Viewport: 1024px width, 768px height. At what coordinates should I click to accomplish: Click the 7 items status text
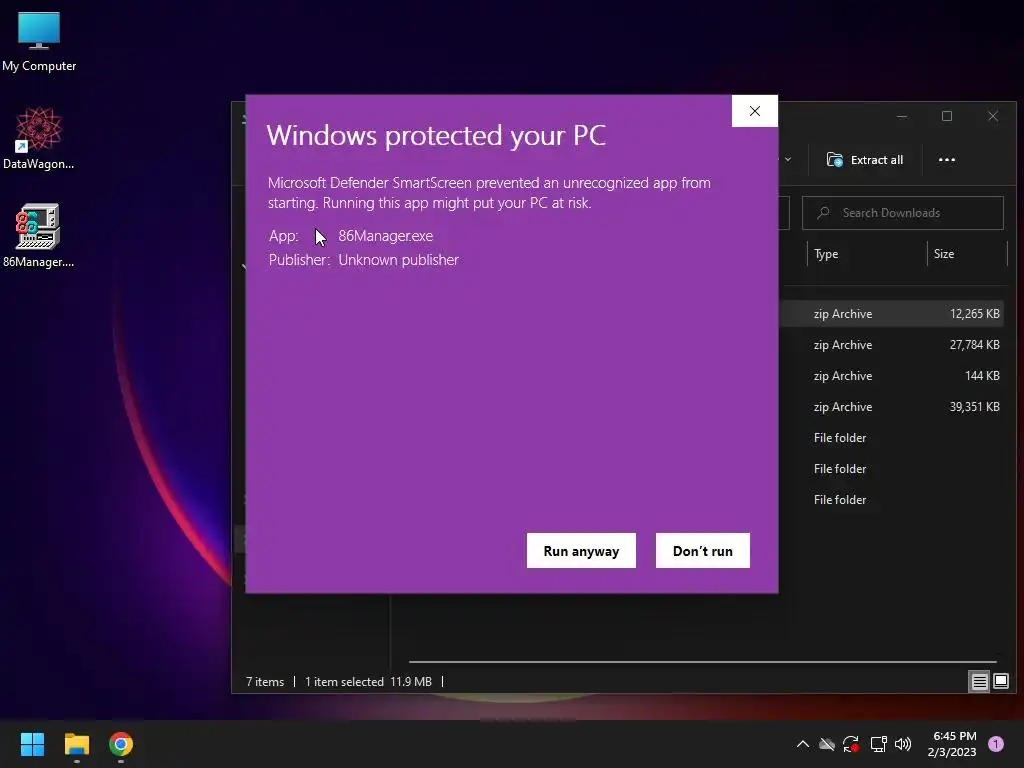point(265,682)
